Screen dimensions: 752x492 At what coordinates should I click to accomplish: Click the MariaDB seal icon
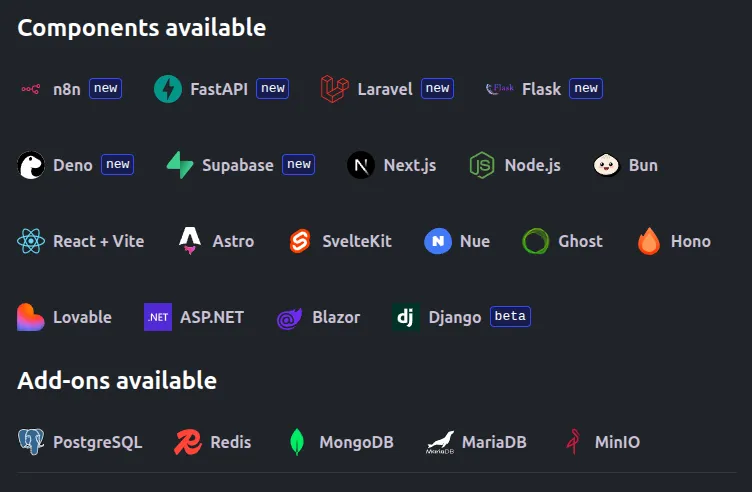click(440, 442)
